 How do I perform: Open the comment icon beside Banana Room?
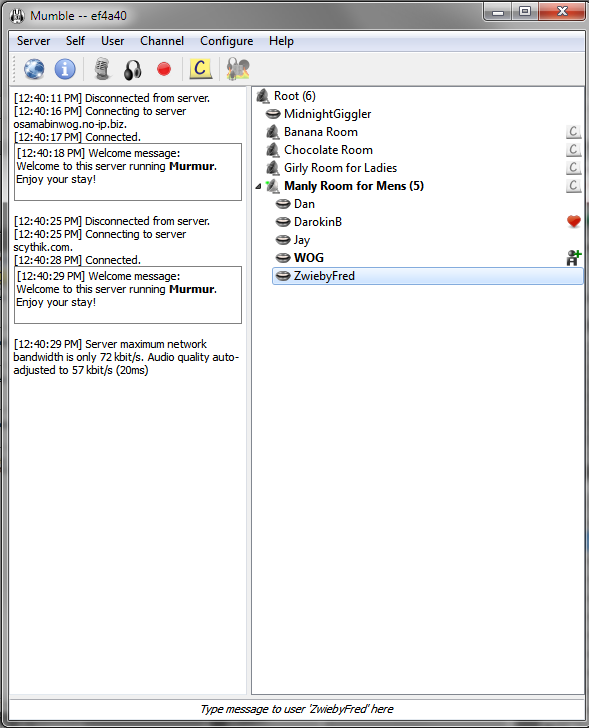[x=574, y=132]
